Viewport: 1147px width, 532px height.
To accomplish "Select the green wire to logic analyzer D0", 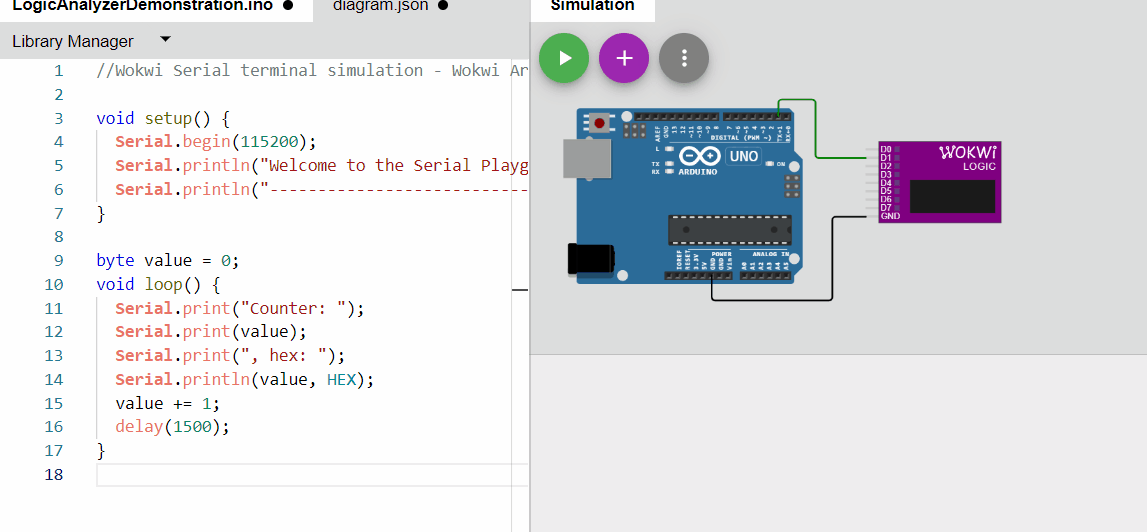I will coord(815,128).
